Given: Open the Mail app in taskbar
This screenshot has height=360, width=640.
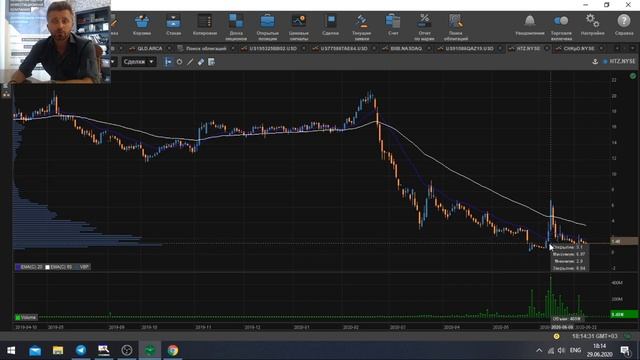Looking at the screenshot, I should pos(35,350).
